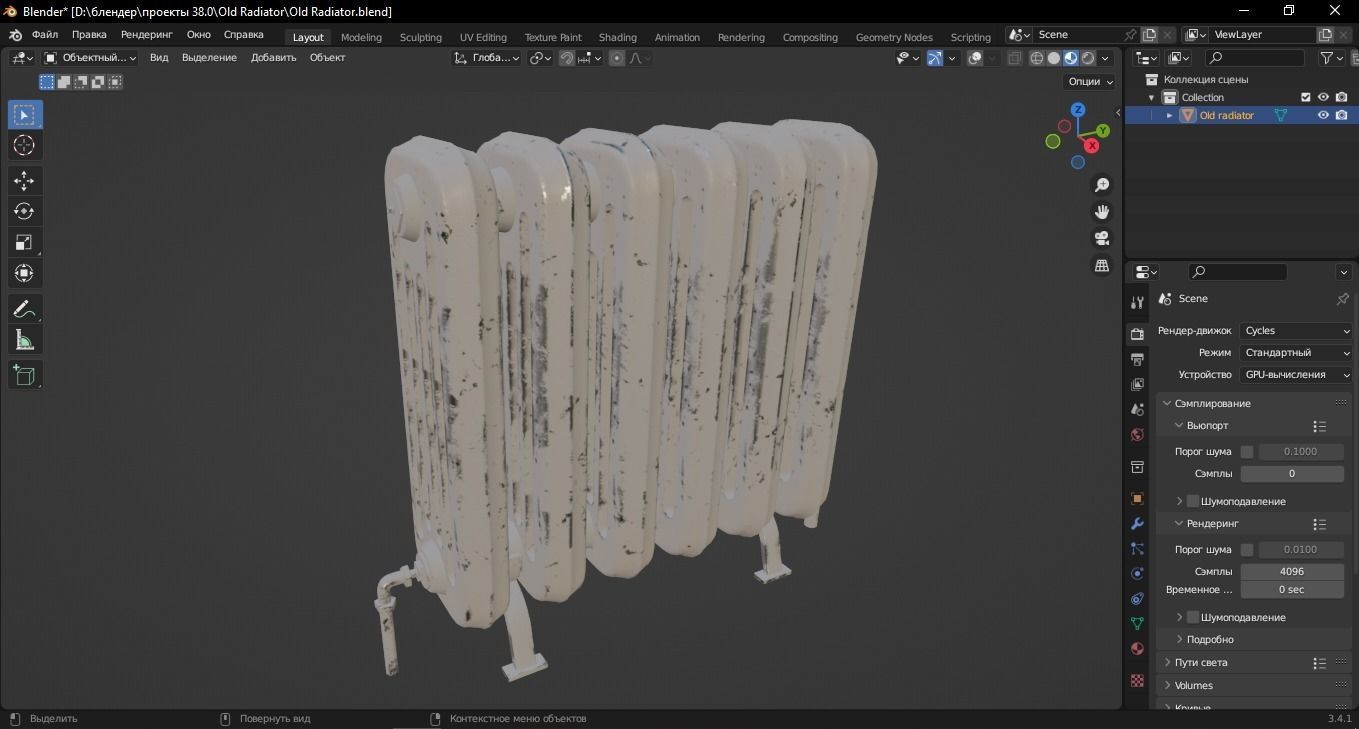Image resolution: width=1359 pixels, height=729 pixels.
Task: Click the viewport zoom magnifier icon
Action: pyautogui.click(x=1102, y=185)
